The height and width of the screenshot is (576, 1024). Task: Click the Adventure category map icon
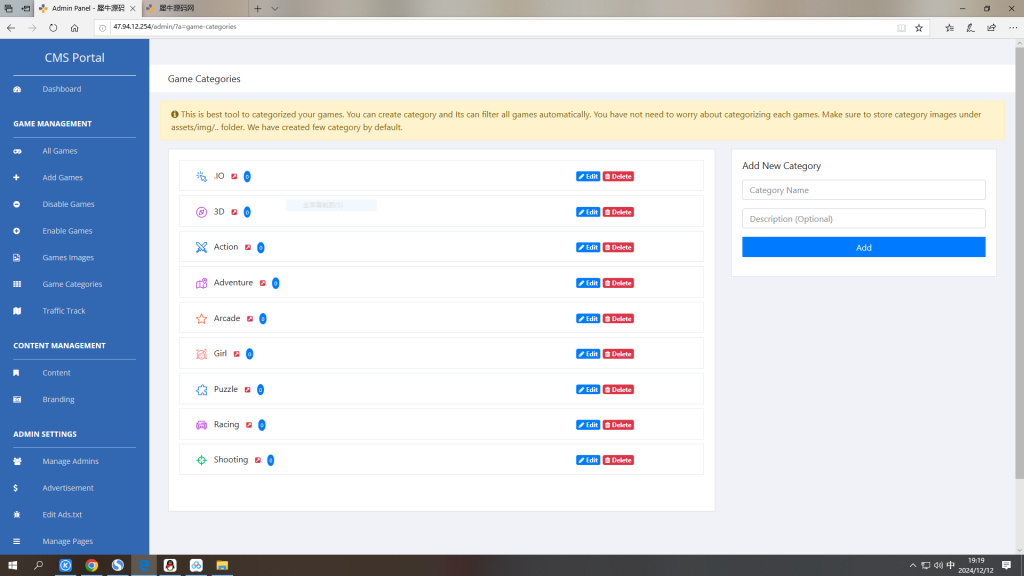click(201, 283)
